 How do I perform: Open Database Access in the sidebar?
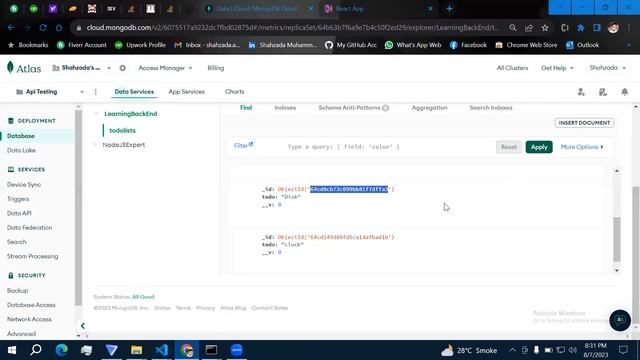tap(31, 305)
